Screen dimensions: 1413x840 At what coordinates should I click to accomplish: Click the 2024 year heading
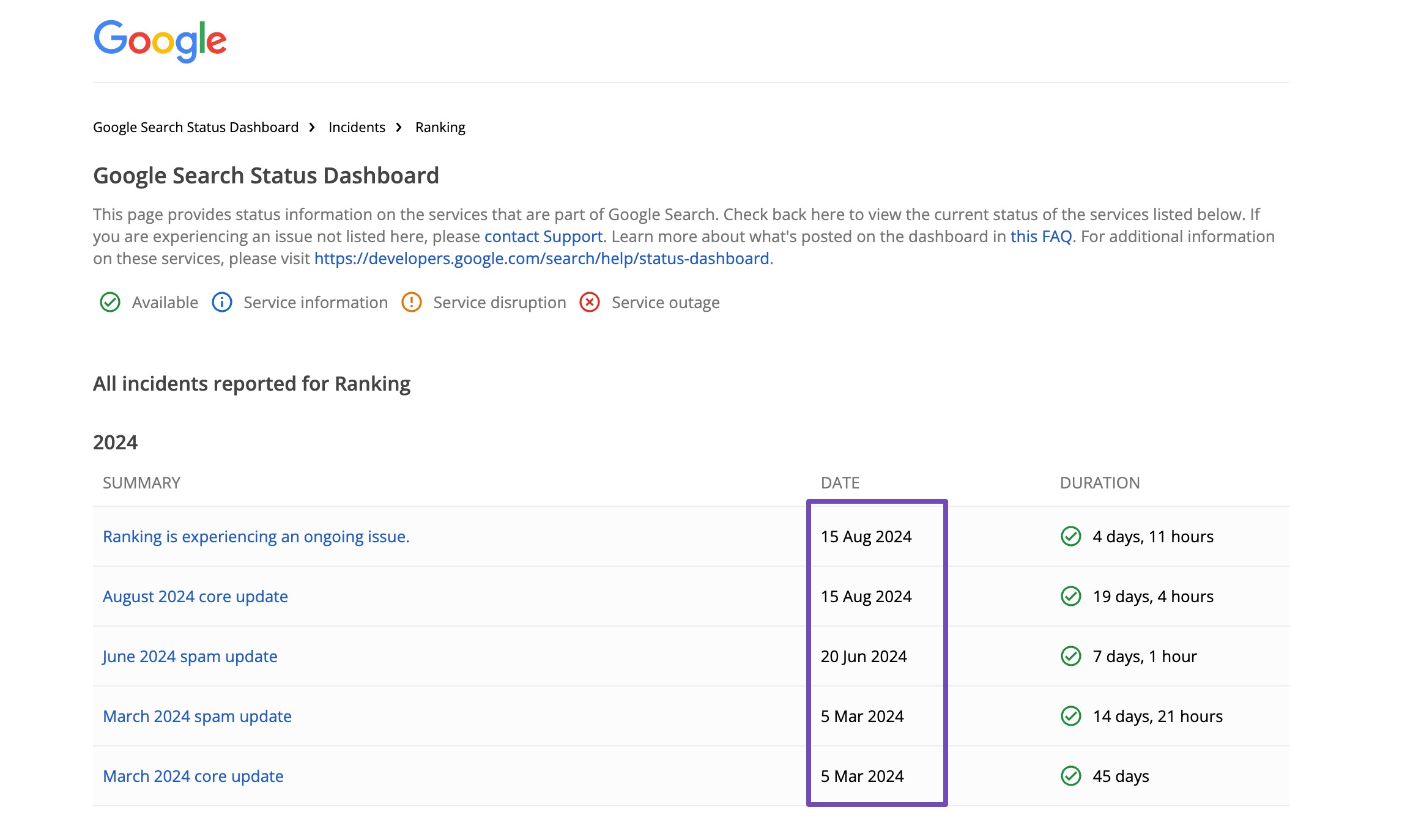click(x=116, y=442)
